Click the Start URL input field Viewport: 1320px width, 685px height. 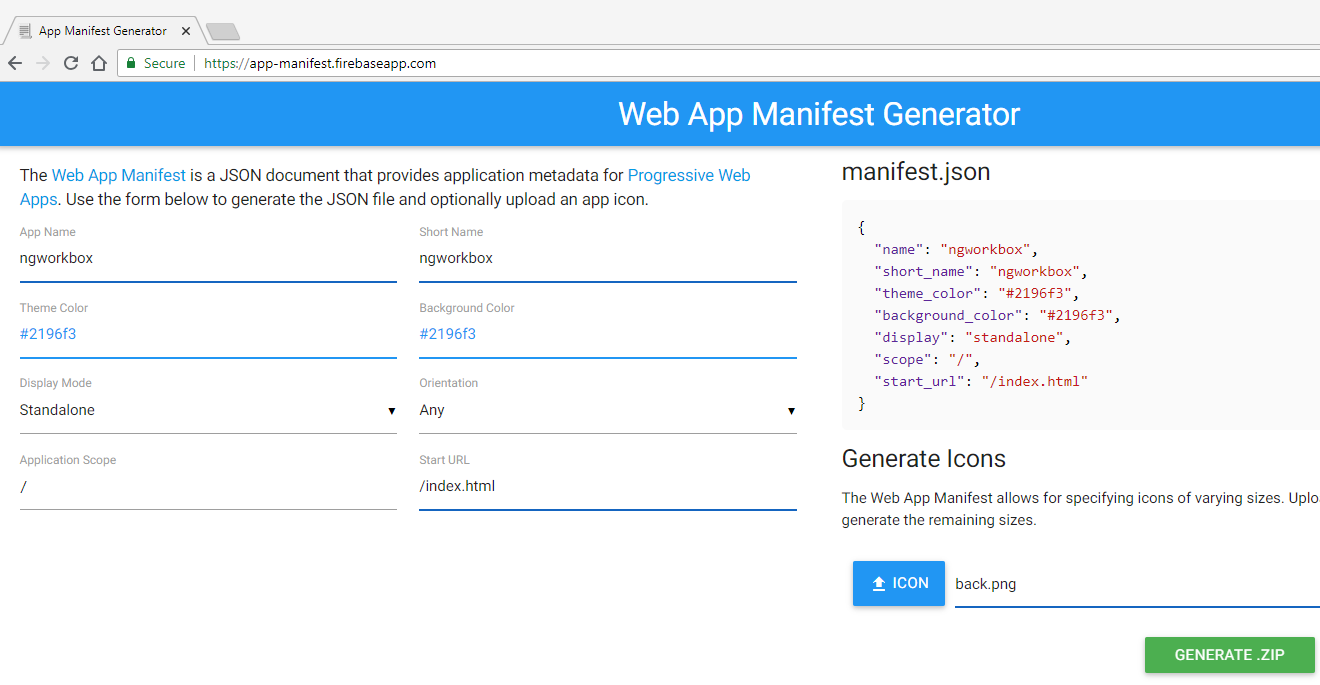point(607,487)
